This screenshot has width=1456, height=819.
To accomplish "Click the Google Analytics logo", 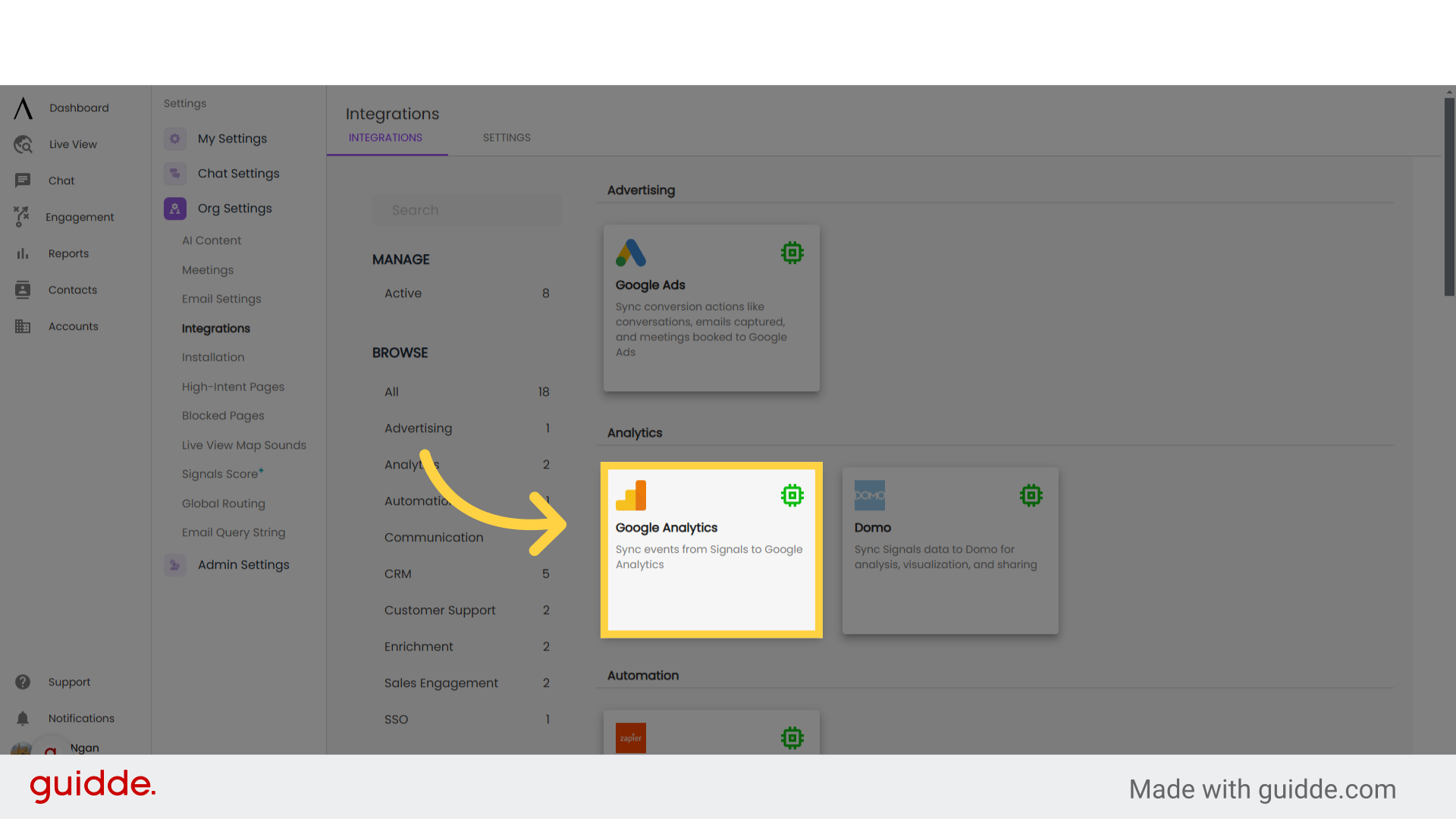I will coord(631,495).
